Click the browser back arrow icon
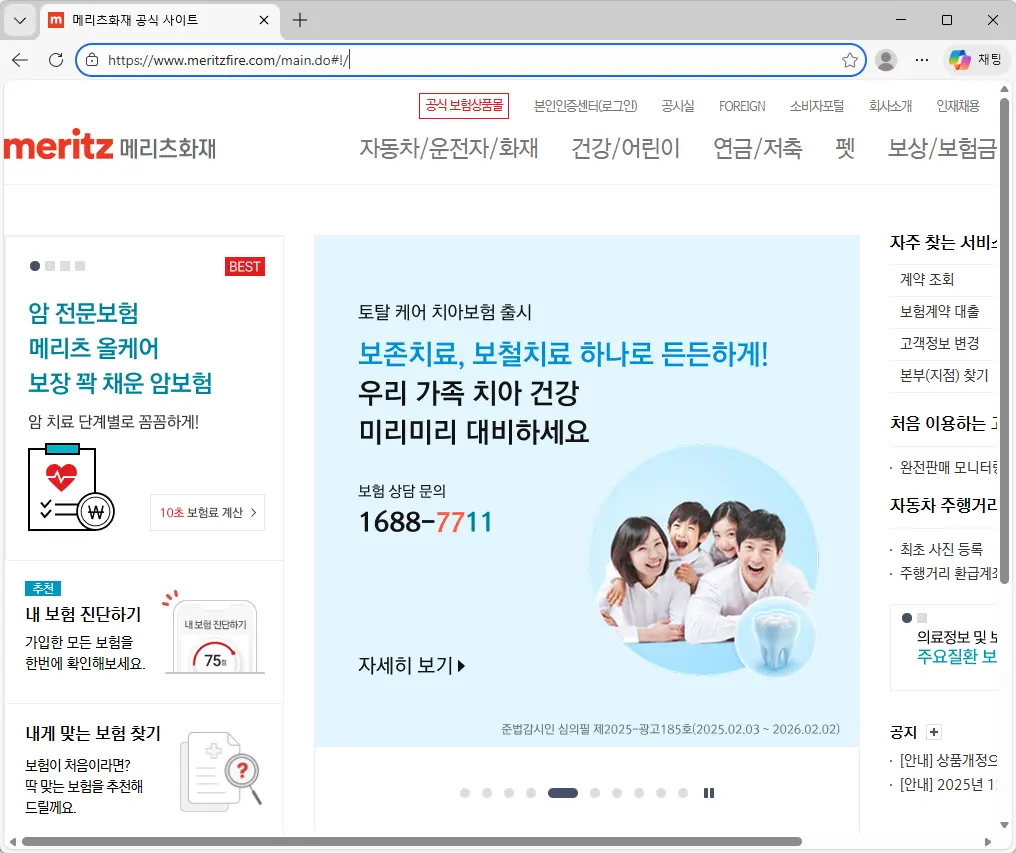Screen dimensions: 1016x853 pyautogui.click(x=20, y=60)
